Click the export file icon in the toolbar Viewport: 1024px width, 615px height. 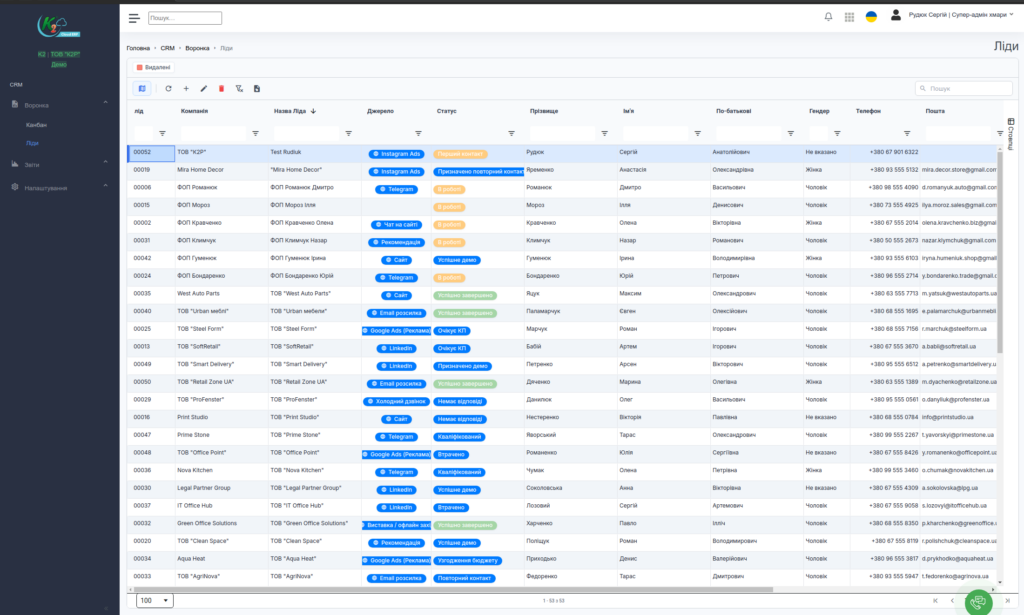click(x=257, y=89)
